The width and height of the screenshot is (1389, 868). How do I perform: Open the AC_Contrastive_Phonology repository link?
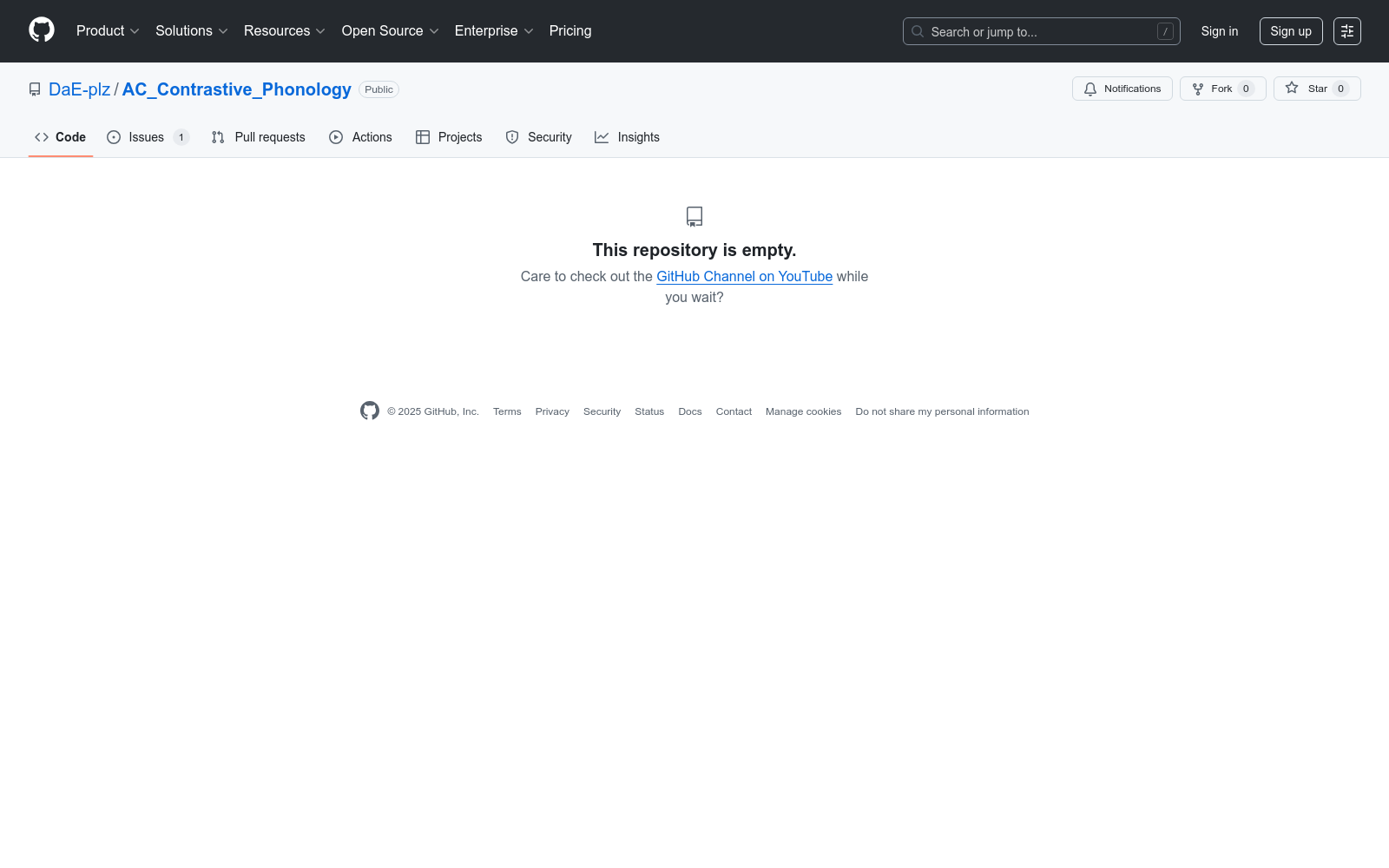pos(236,89)
